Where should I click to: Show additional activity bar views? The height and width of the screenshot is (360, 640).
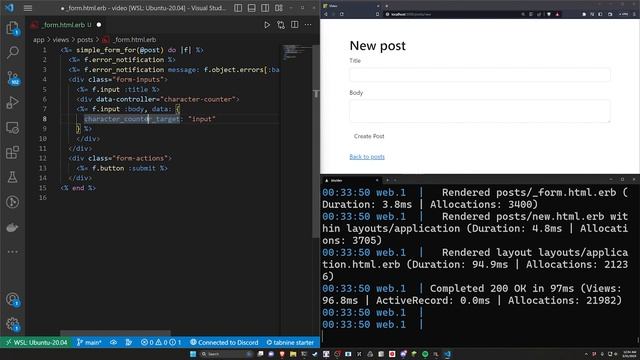(x=13, y=252)
